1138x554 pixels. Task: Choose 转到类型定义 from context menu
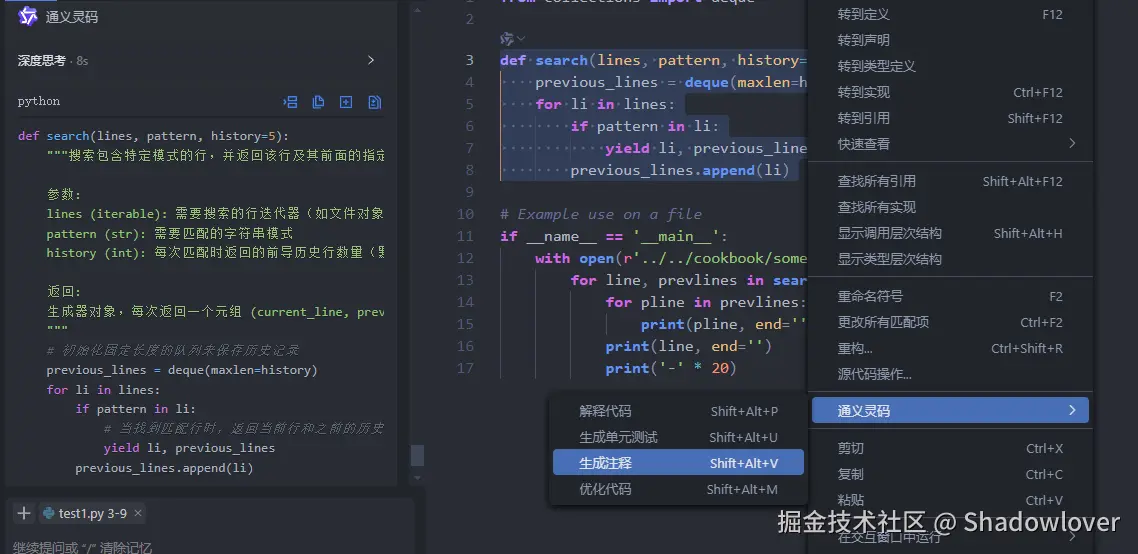tap(949, 66)
